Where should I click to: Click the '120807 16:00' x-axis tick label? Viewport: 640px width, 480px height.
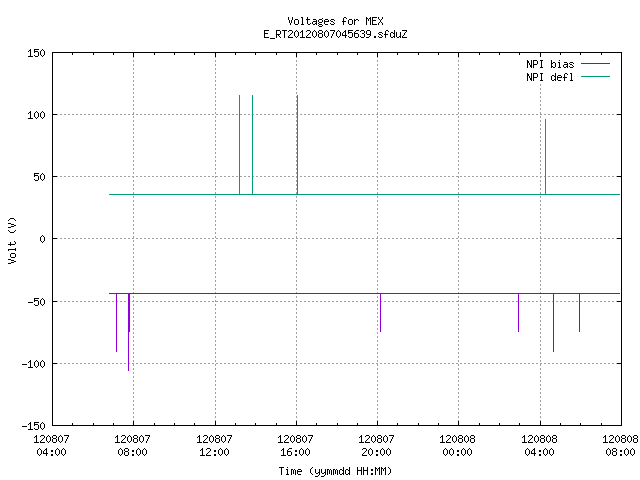pos(295,446)
